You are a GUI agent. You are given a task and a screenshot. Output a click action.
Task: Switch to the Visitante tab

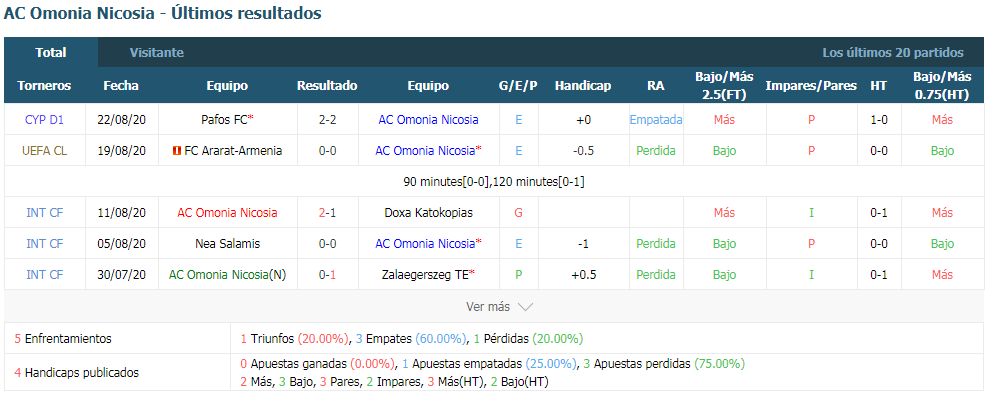pyautogui.click(x=157, y=53)
